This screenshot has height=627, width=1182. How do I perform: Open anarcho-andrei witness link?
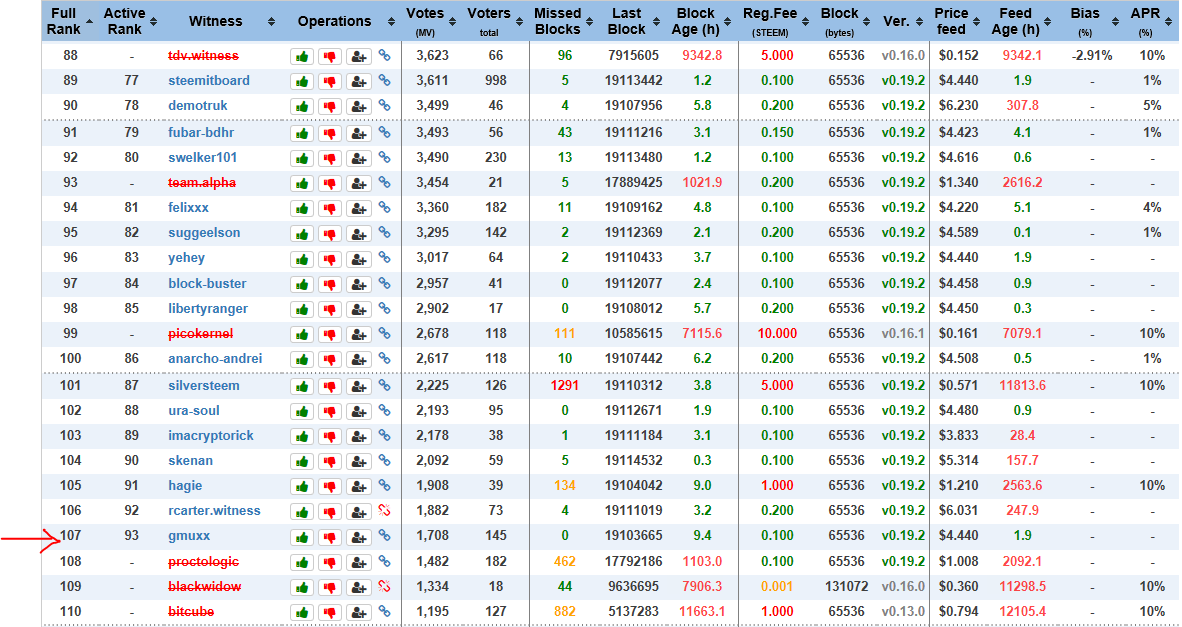tap(215, 359)
